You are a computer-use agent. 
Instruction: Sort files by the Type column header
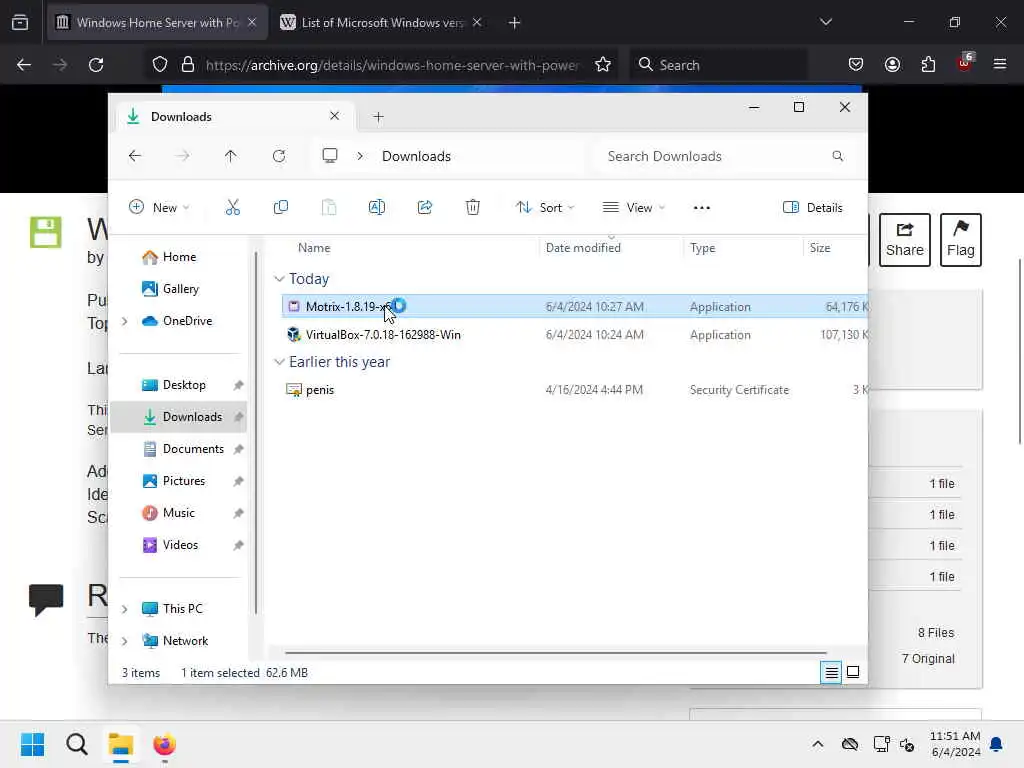703,248
